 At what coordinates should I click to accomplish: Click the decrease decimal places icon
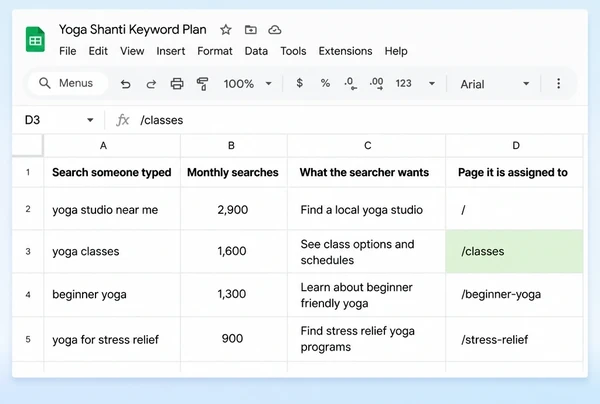coord(351,83)
